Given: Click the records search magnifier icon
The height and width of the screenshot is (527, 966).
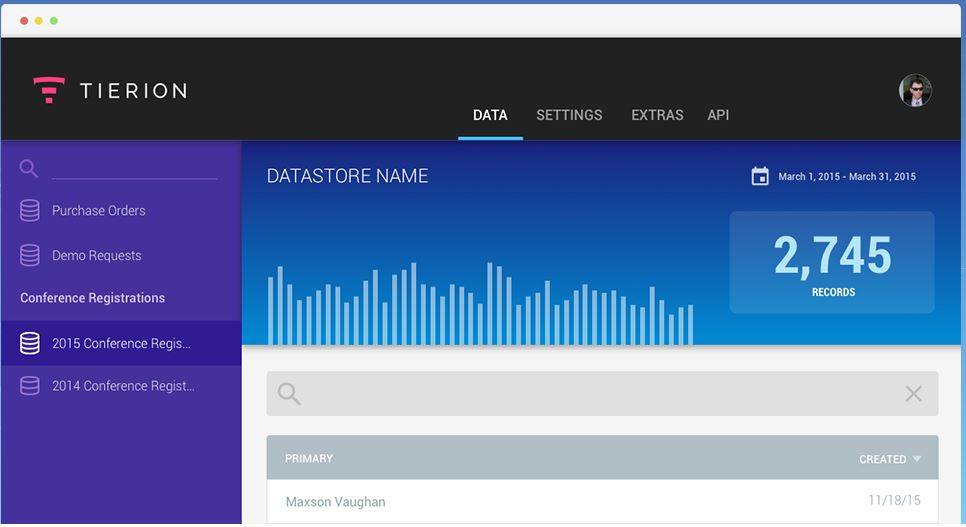Looking at the screenshot, I should 289,394.
